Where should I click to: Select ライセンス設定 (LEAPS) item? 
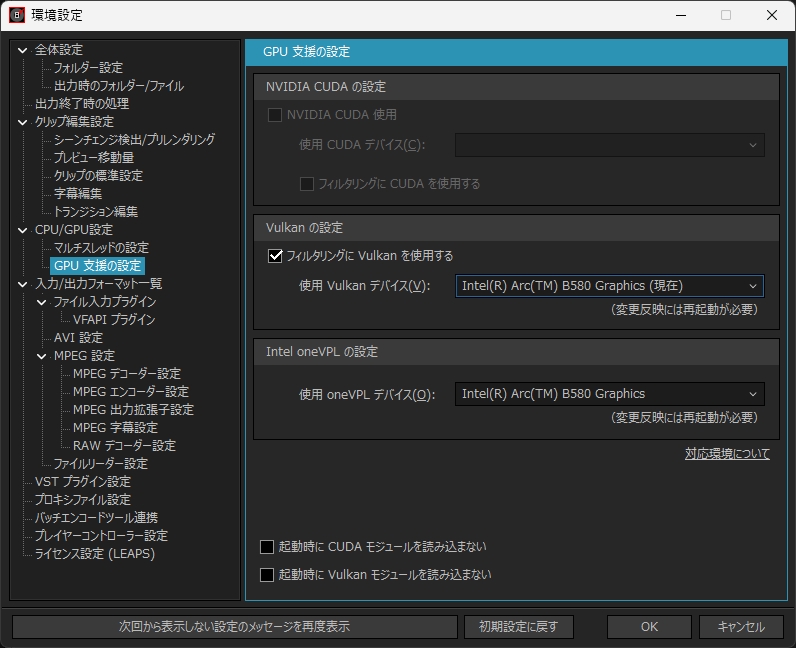95,554
